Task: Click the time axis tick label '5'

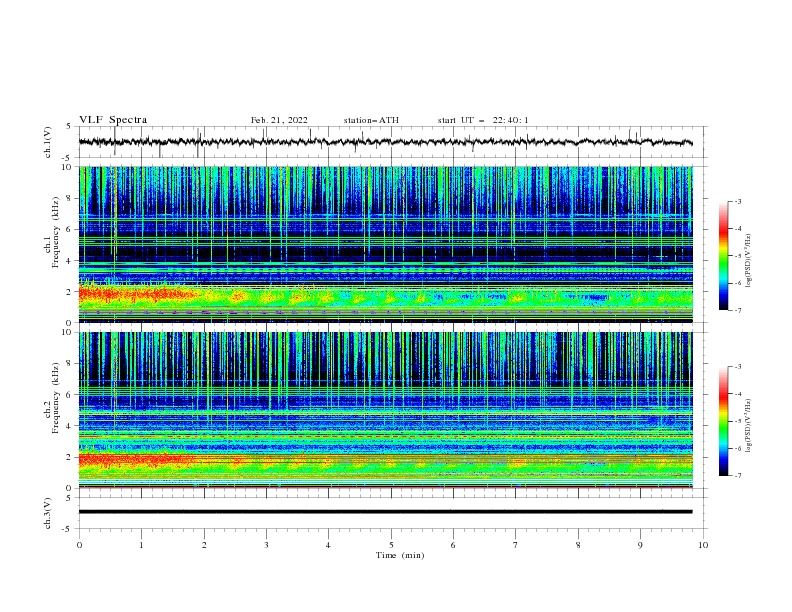Action: point(391,545)
